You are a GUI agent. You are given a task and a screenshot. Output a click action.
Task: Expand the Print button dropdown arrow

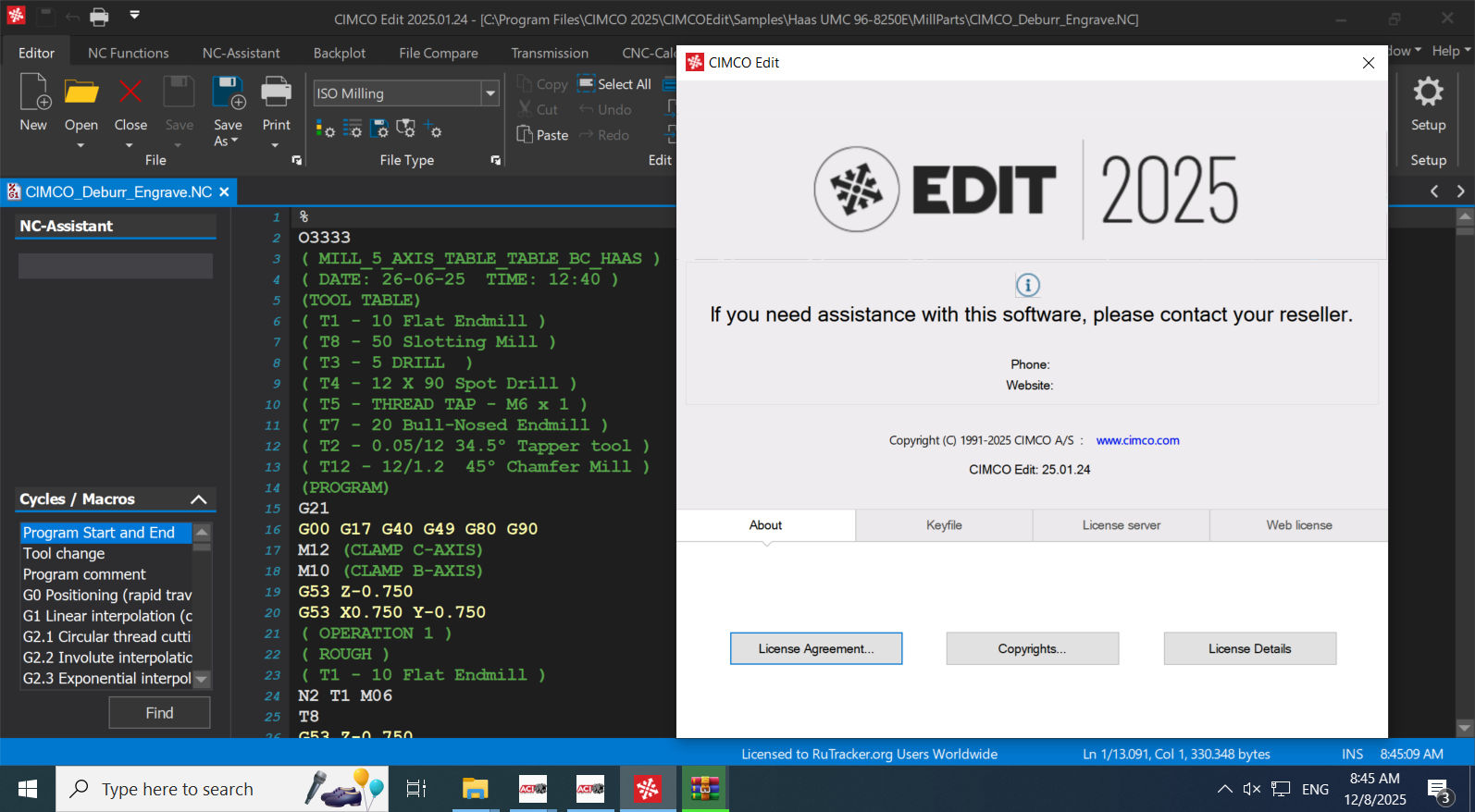pyautogui.click(x=275, y=145)
